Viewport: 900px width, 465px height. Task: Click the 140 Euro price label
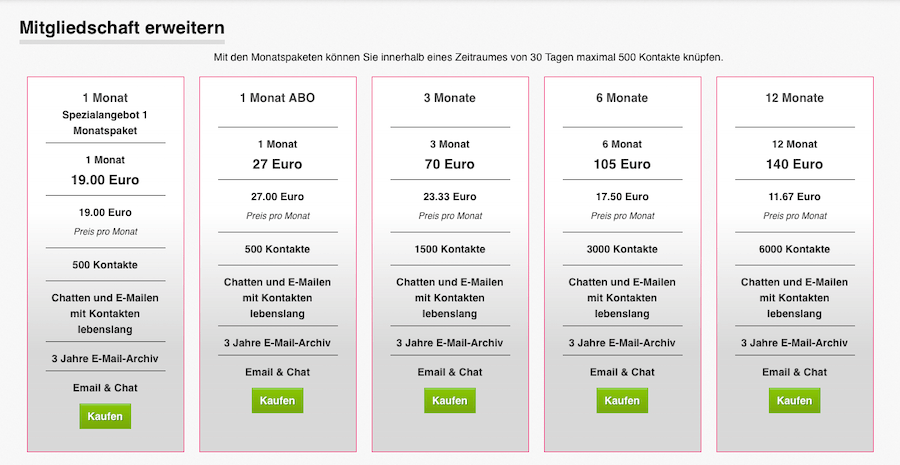(794, 164)
